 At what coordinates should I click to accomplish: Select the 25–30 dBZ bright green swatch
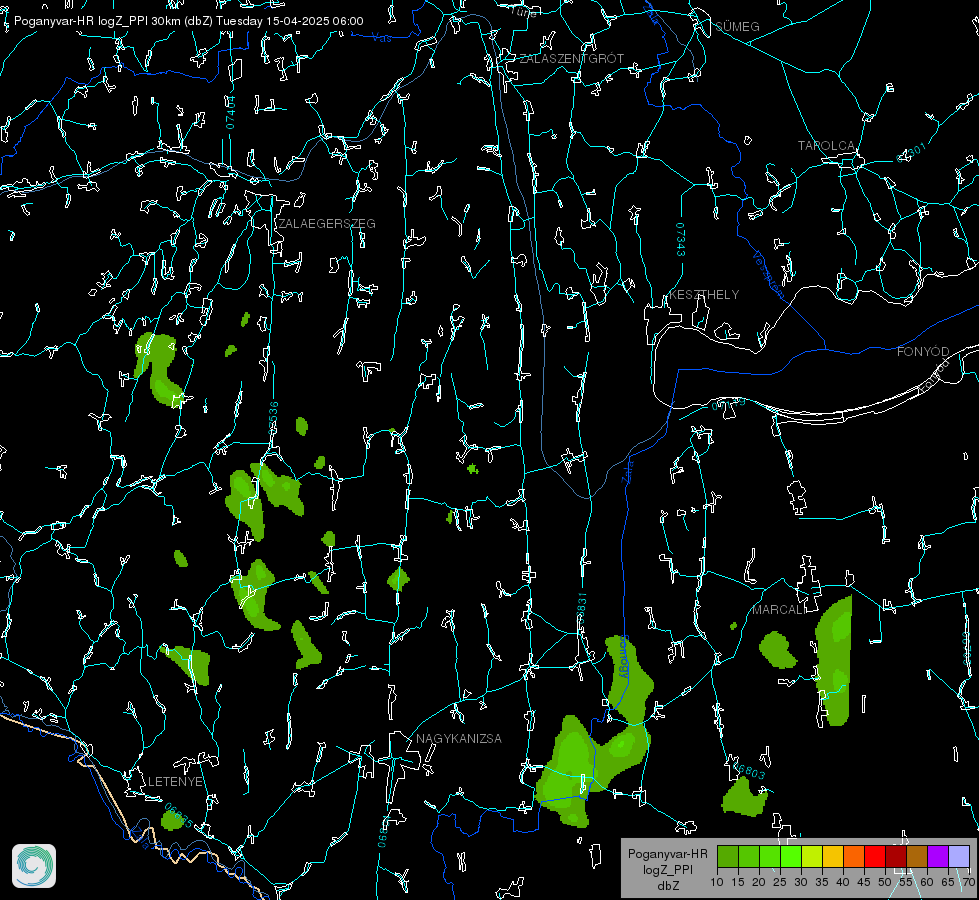791,856
